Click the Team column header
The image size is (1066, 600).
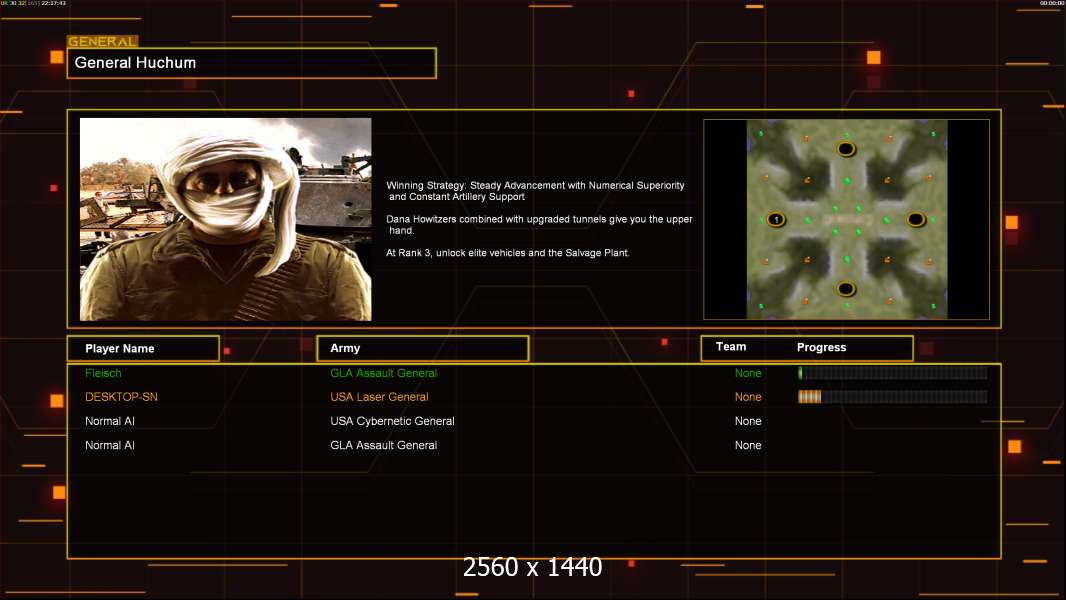click(x=731, y=347)
